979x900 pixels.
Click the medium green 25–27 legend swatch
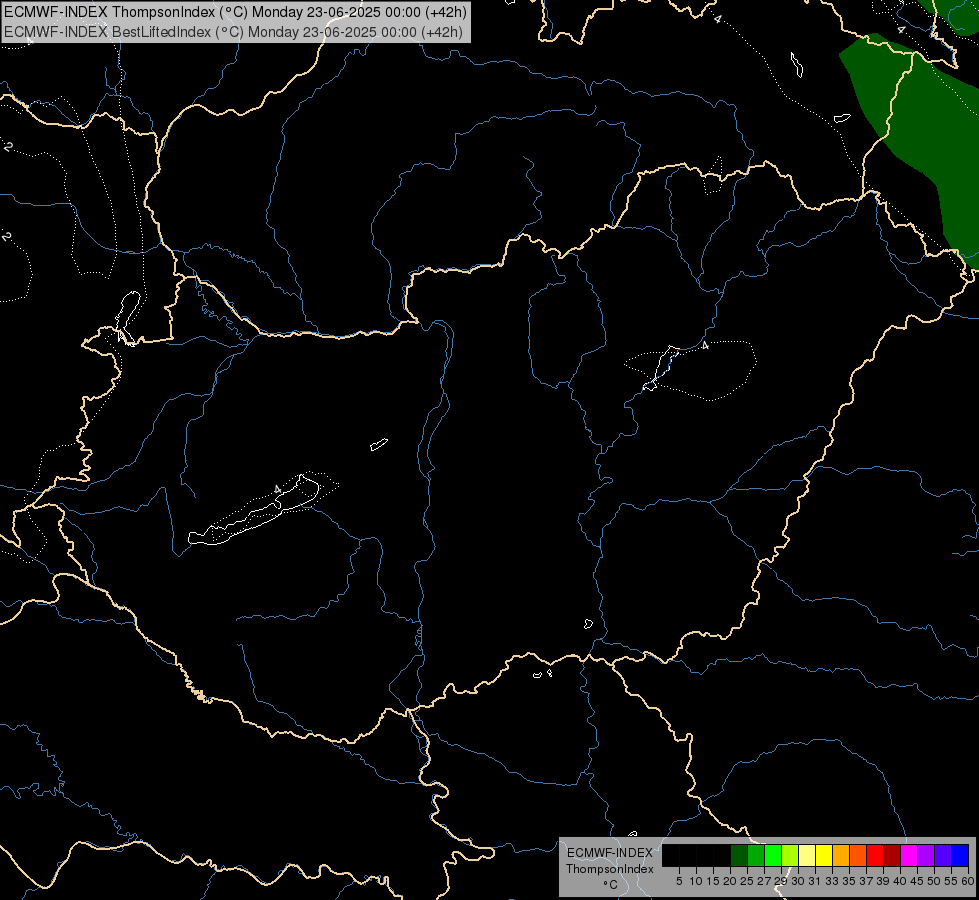756,856
